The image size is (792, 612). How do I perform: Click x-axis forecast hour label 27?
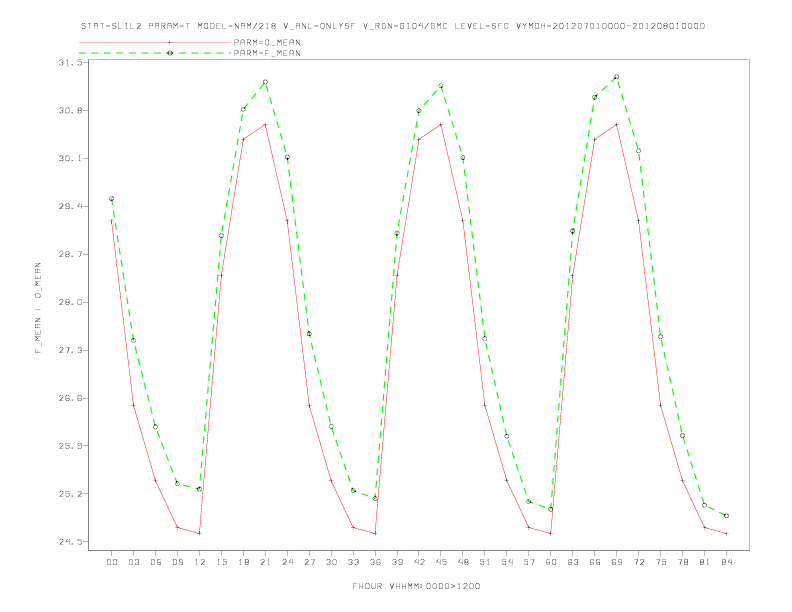tap(309, 562)
